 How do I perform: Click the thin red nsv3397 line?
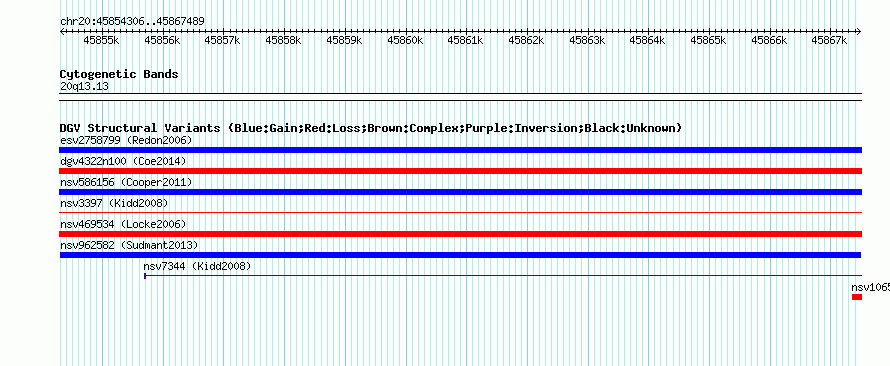tap(460, 213)
